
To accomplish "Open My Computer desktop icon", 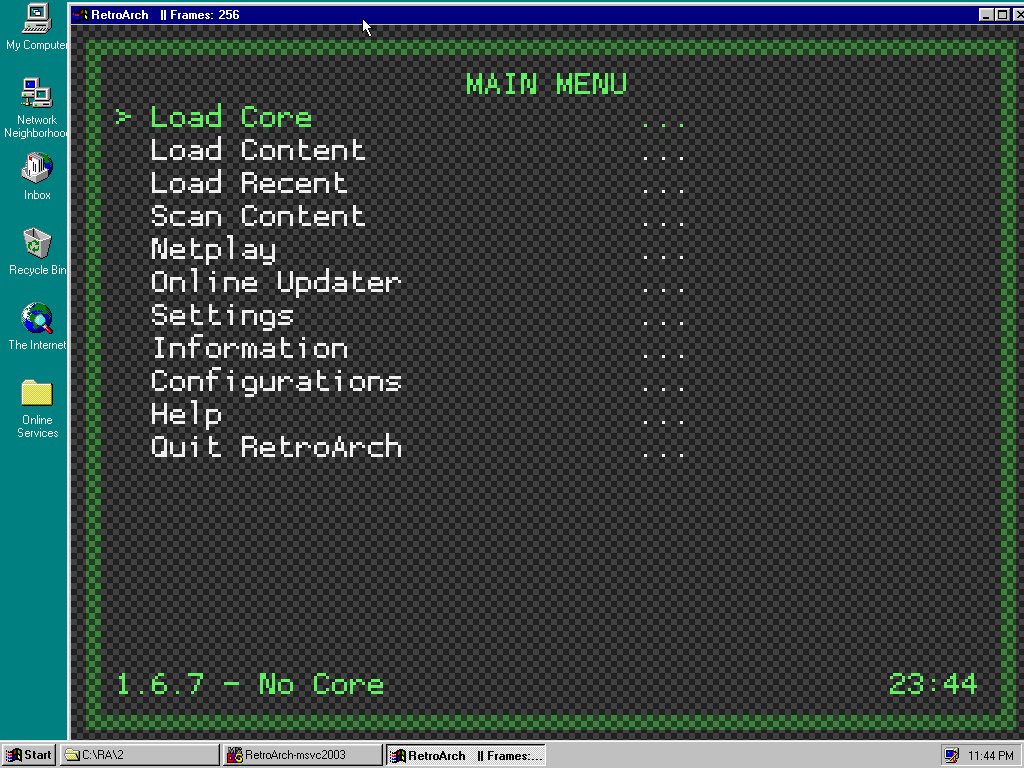I will click(x=37, y=27).
